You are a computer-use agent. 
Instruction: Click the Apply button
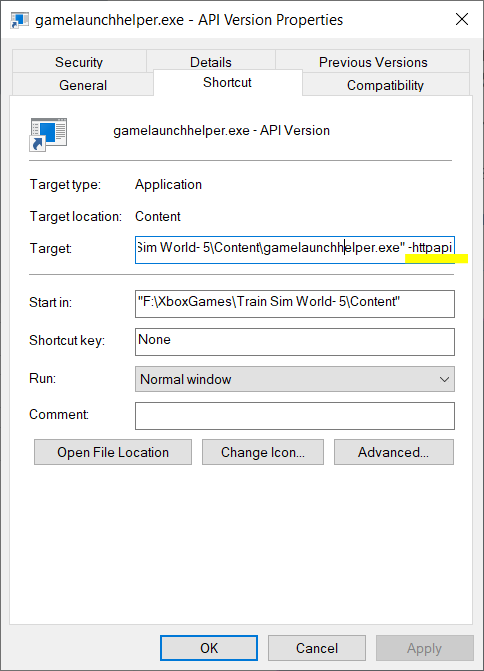[x=425, y=648]
